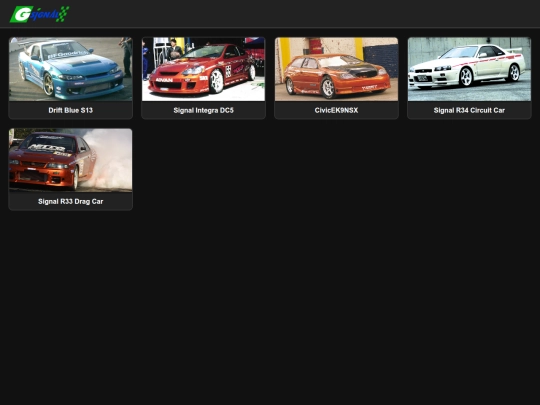The image size is (540, 405).
Task: Click the "Signal R34 Circuit Car" title
Action: click(x=469, y=110)
